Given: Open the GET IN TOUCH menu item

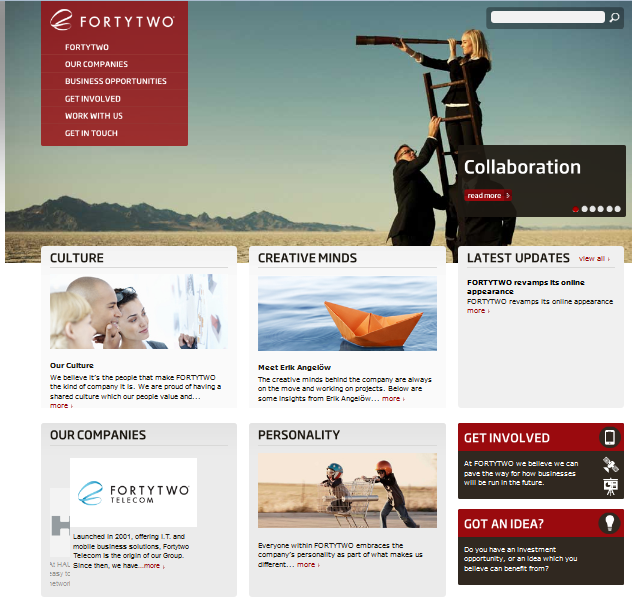Looking at the screenshot, I should click(91, 133).
